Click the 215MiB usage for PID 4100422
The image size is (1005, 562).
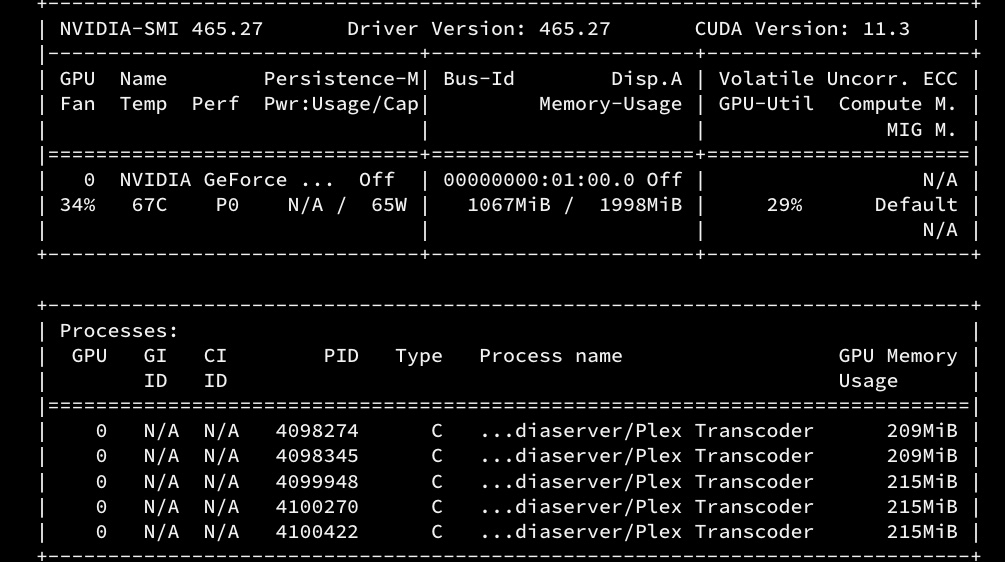pyautogui.click(x=922, y=532)
